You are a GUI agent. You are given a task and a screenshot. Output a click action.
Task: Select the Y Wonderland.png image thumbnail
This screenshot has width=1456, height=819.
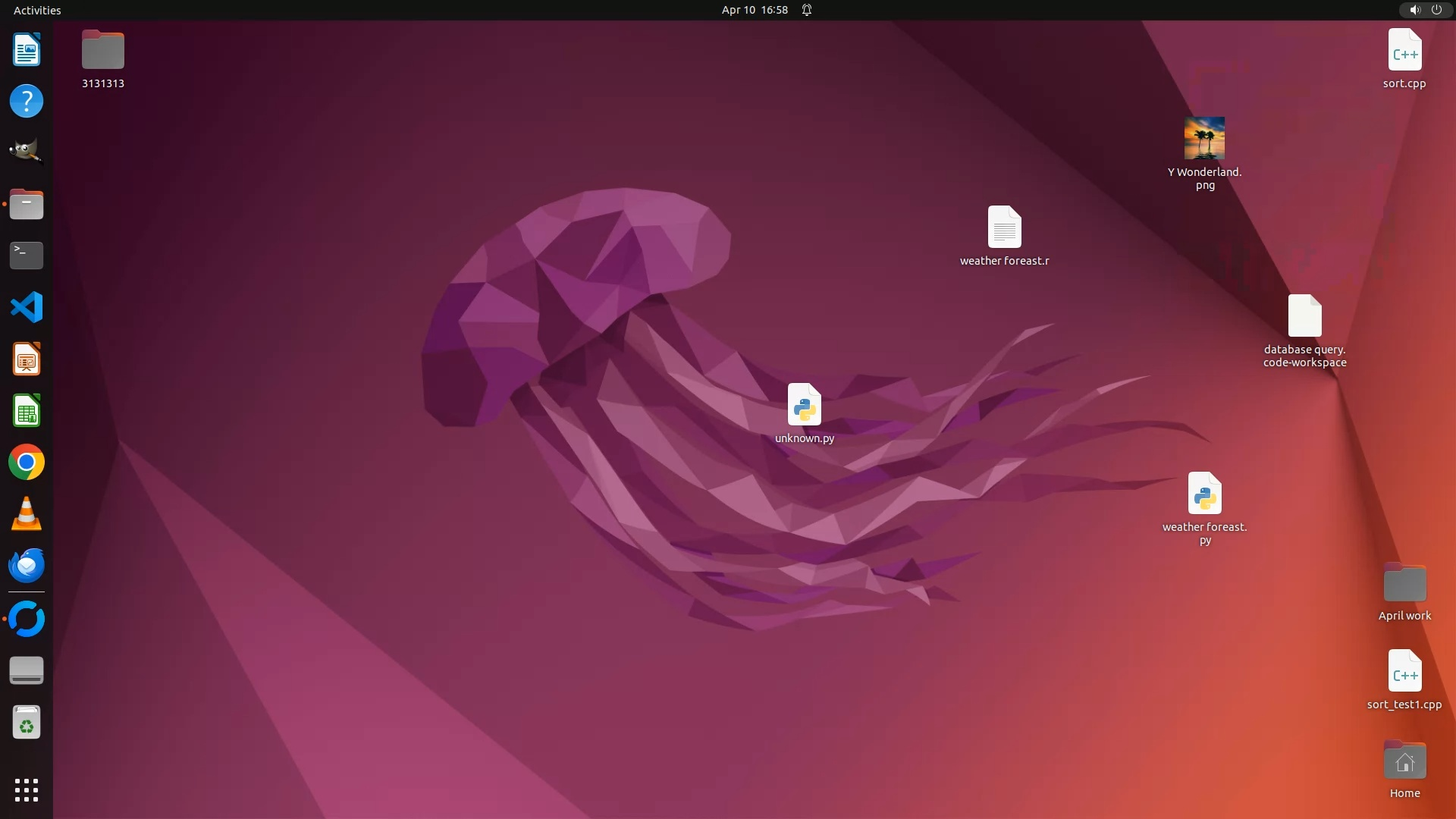click(1204, 138)
